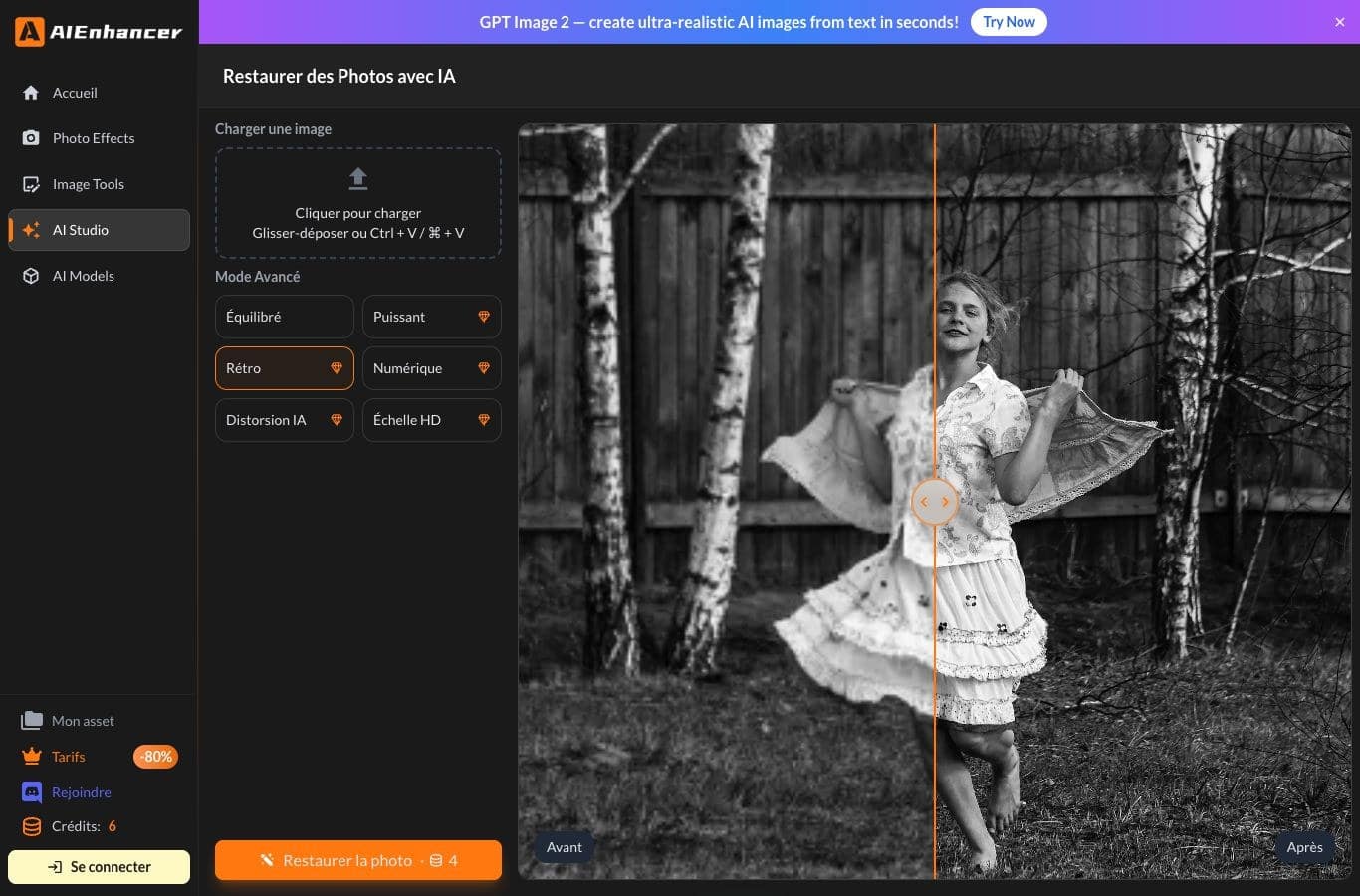Viewport: 1360px width, 896px height.
Task: Open AI Models in the sidebar
Action: [x=99, y=276]
